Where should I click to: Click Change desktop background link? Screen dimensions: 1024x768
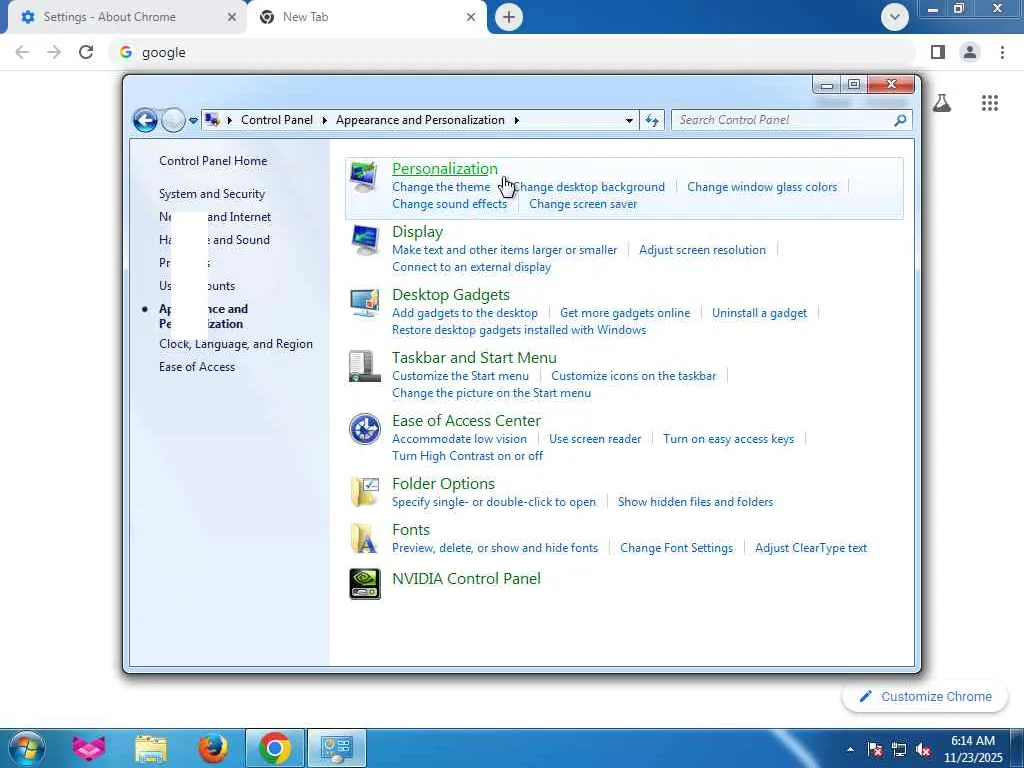(x=588, y=187)
